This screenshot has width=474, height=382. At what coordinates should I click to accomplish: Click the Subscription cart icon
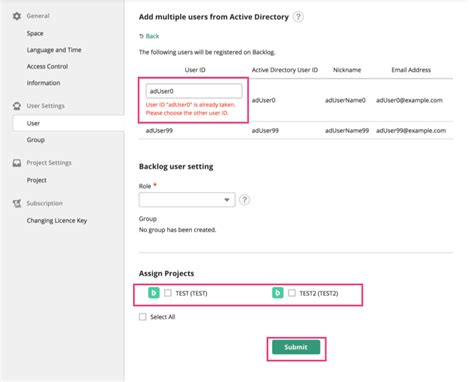(x=17, y=203)
